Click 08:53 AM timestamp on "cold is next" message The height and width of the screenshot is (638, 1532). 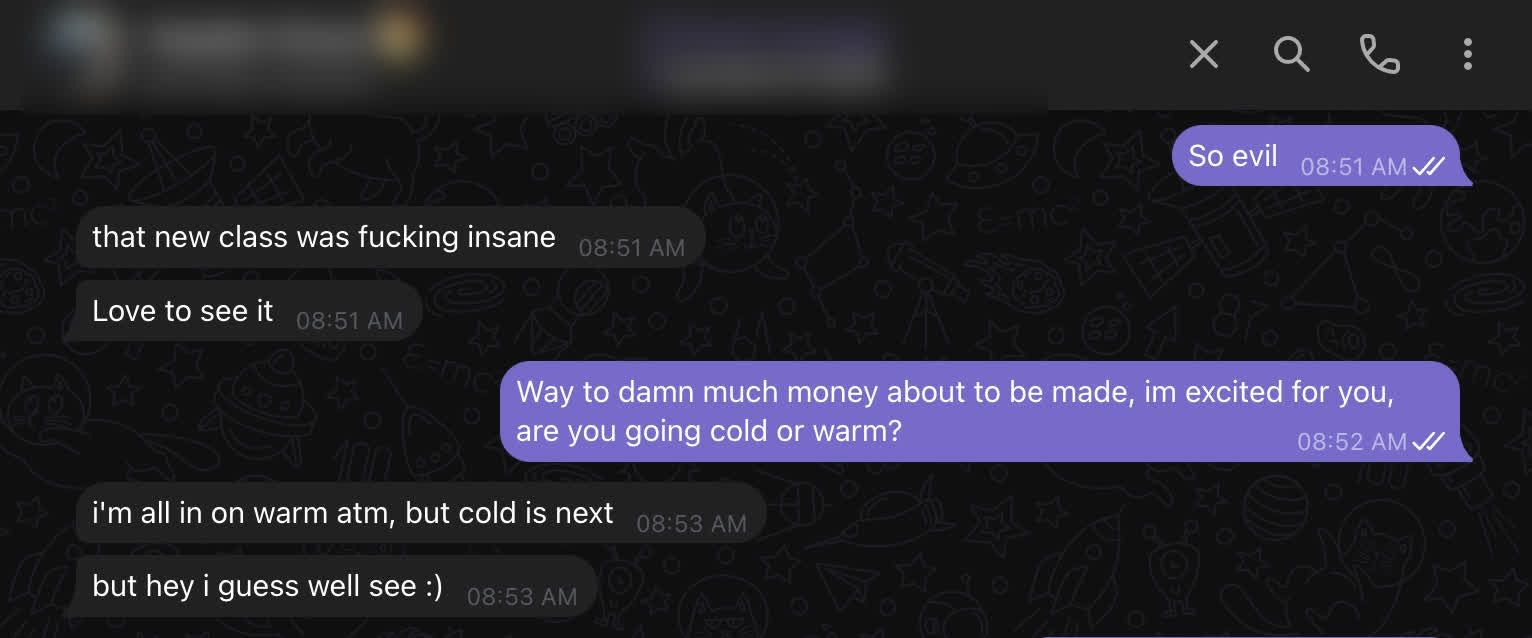point(691,523)
